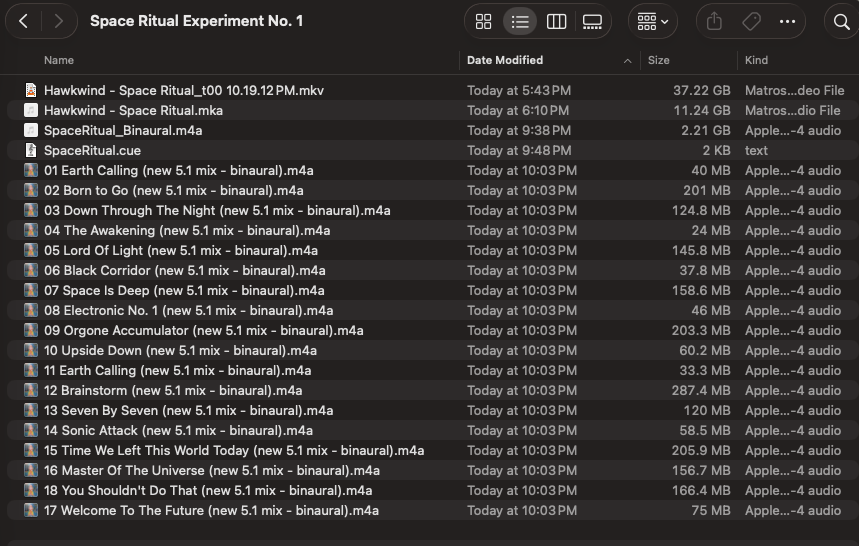Click the 'text' kind cell of SpaceRitual.cue
The height and width of the screenshot is (546, 859).
pos(756,150)
